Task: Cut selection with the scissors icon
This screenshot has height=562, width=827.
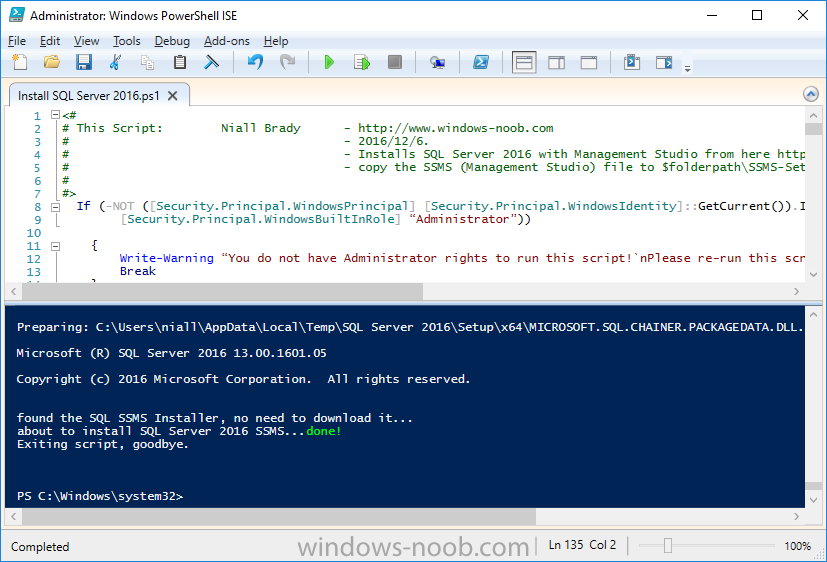Action: tap(115, 62)
